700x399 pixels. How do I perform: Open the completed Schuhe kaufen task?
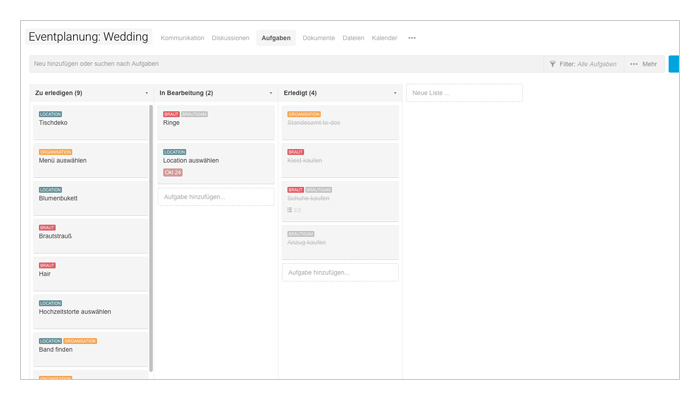tap(340, 201)
